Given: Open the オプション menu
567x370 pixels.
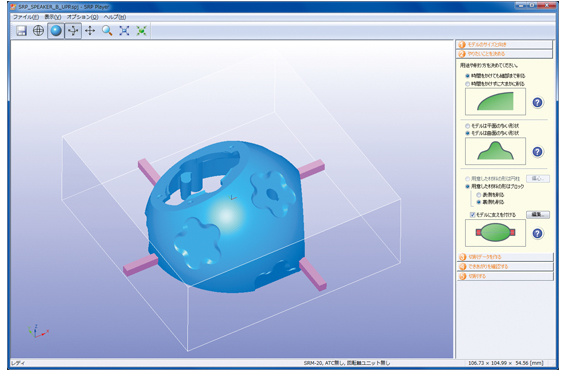Looking at the screenshot, I should point(82,17).
